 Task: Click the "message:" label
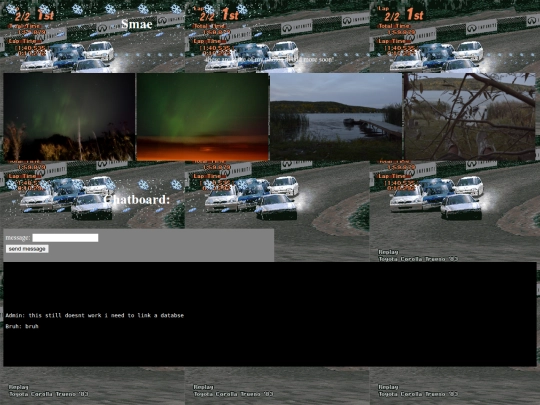coord(18,238)
